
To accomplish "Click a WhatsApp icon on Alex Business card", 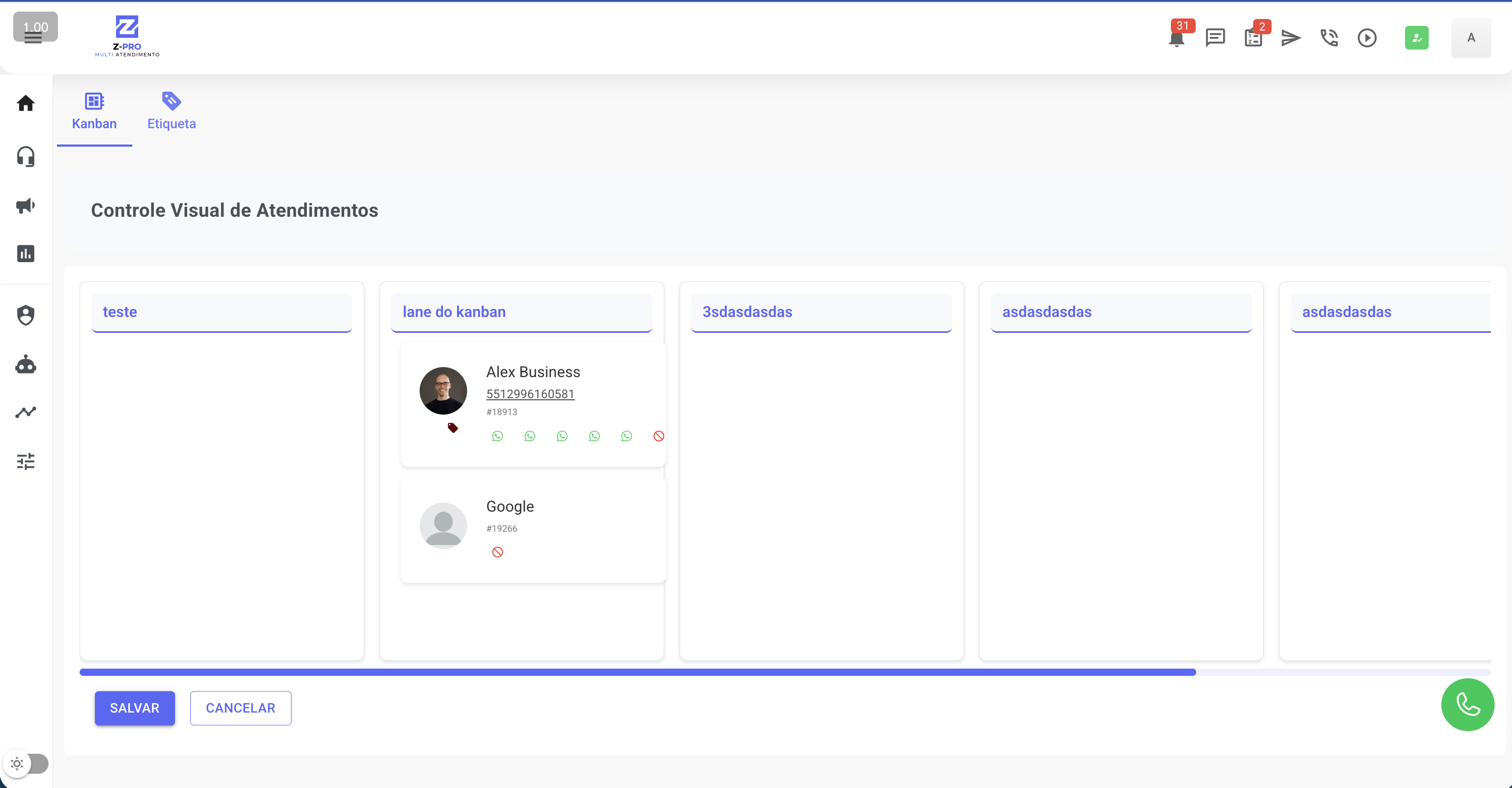I will click(498, 436).
